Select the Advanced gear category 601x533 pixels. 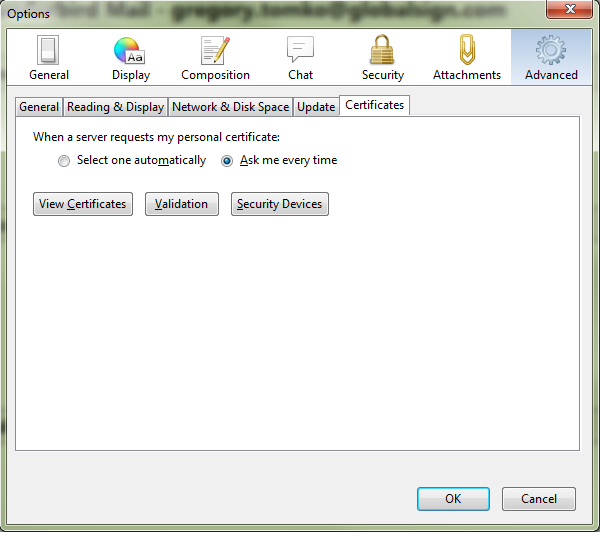click(551, 58)
